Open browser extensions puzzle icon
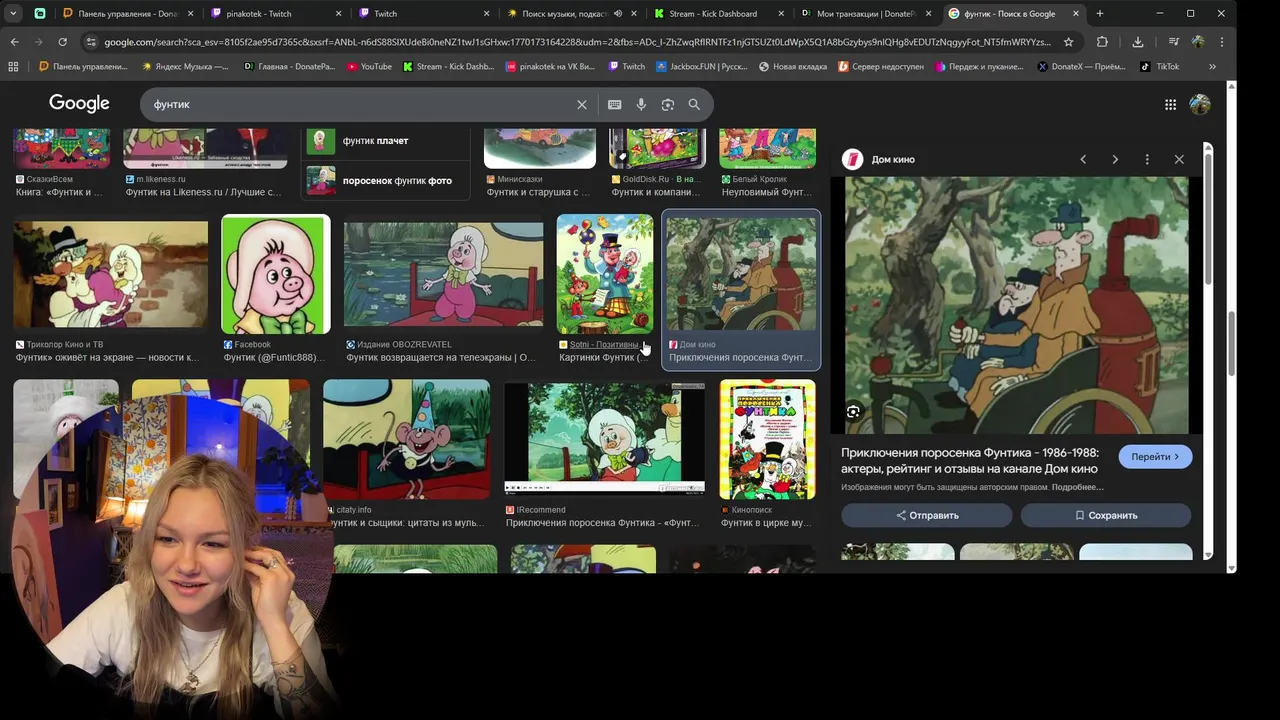Image resolution: width=1280 pixels, height=720 pixels. point(1102,42)
